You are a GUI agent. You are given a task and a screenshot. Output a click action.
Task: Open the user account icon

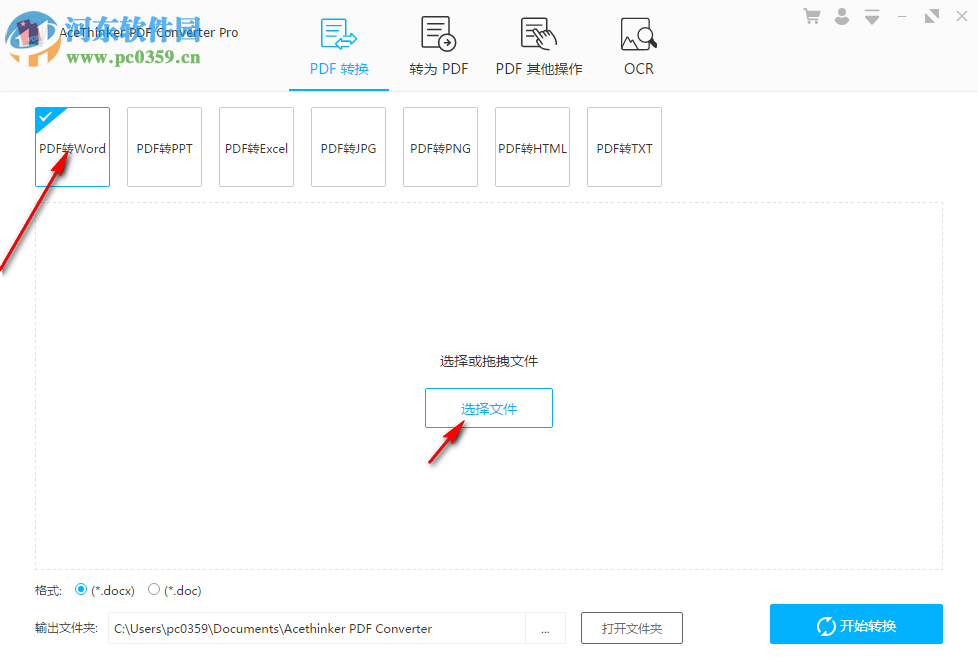click(x=841, y=16)
